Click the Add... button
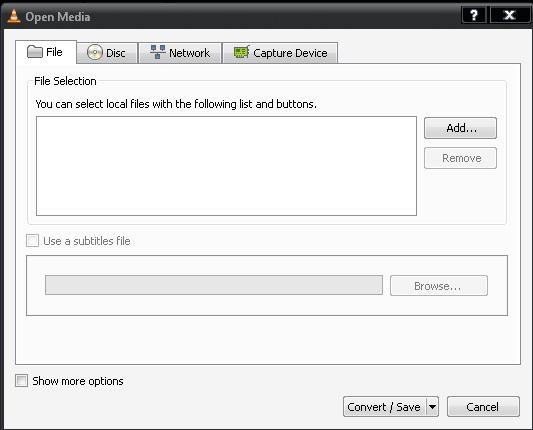Viewport: 533px width, 430px height. point(460,128)
